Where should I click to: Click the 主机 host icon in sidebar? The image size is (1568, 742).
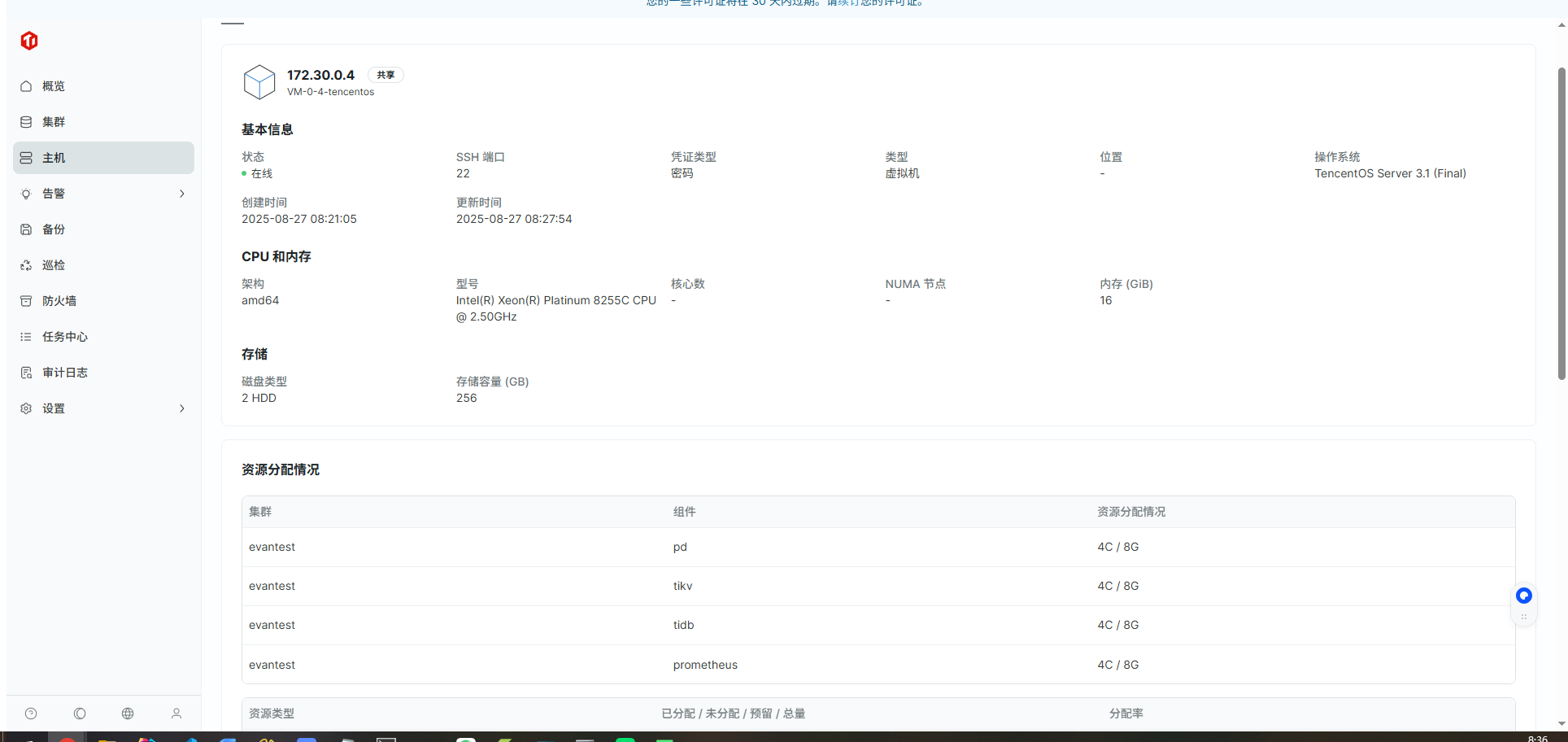pyautogui.click(x=26, y=158)
